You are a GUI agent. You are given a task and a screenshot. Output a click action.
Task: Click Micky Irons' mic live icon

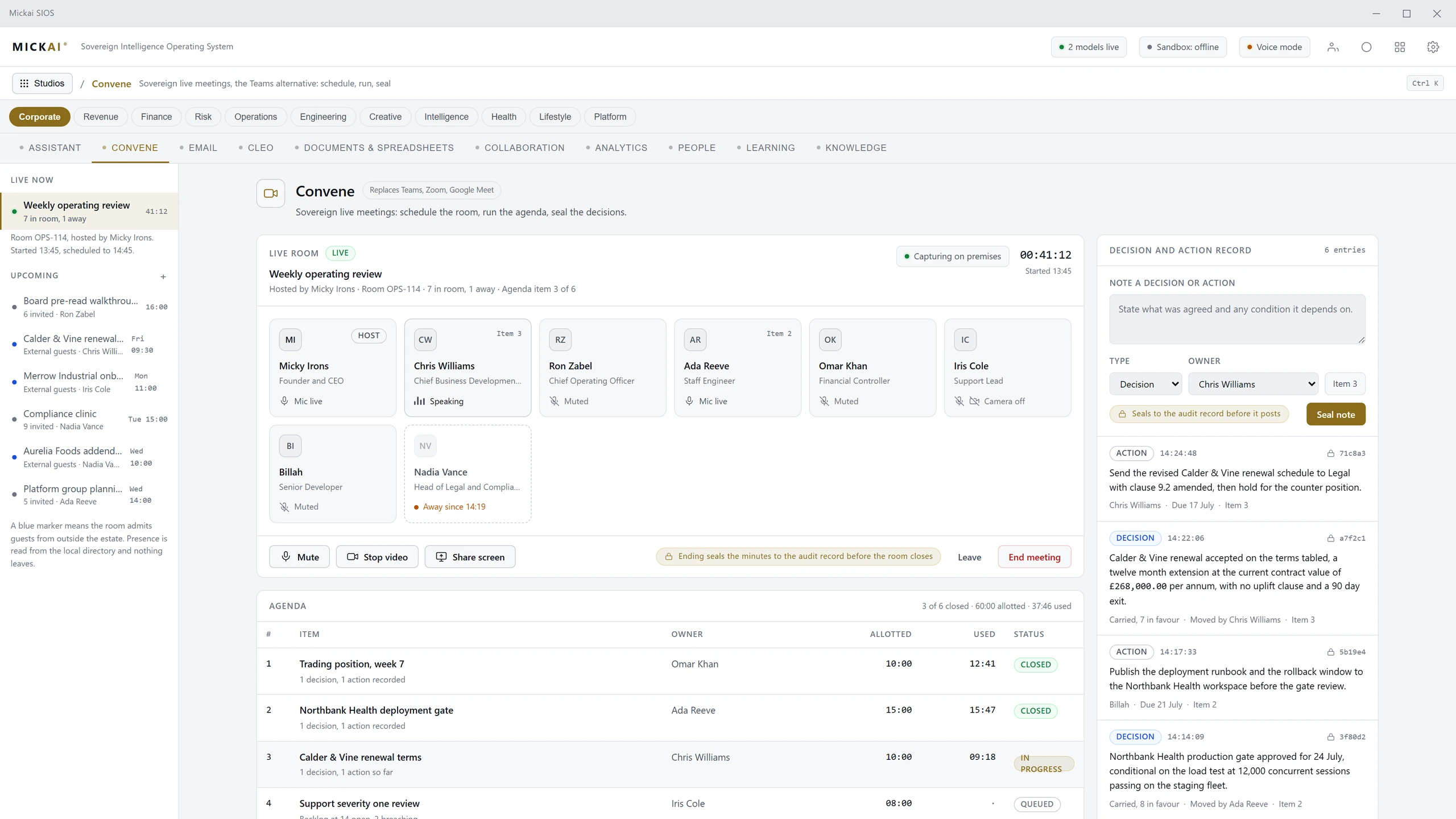tap(284, 401)
